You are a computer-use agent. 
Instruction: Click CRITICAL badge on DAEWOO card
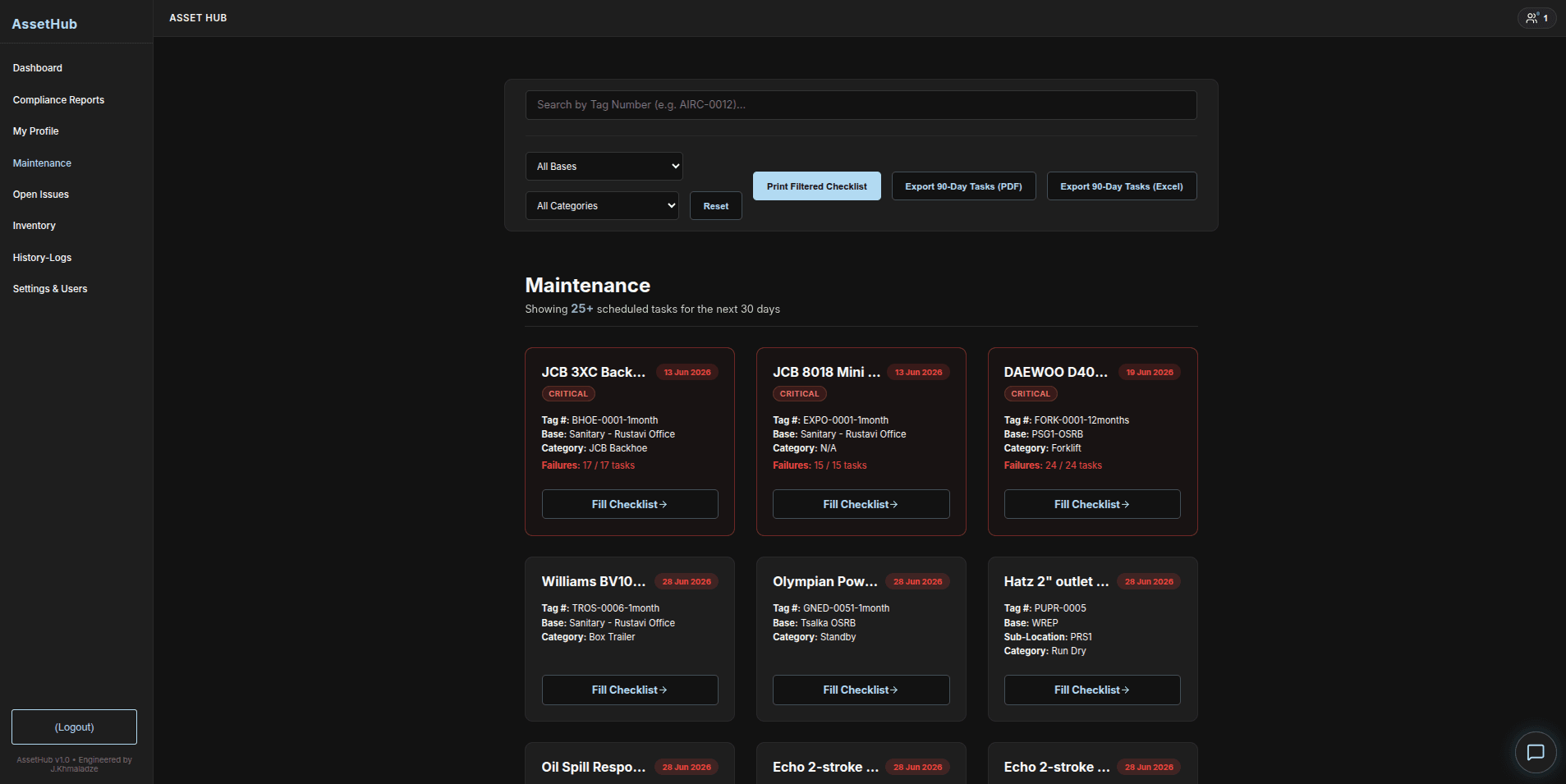coord(1031,394)
